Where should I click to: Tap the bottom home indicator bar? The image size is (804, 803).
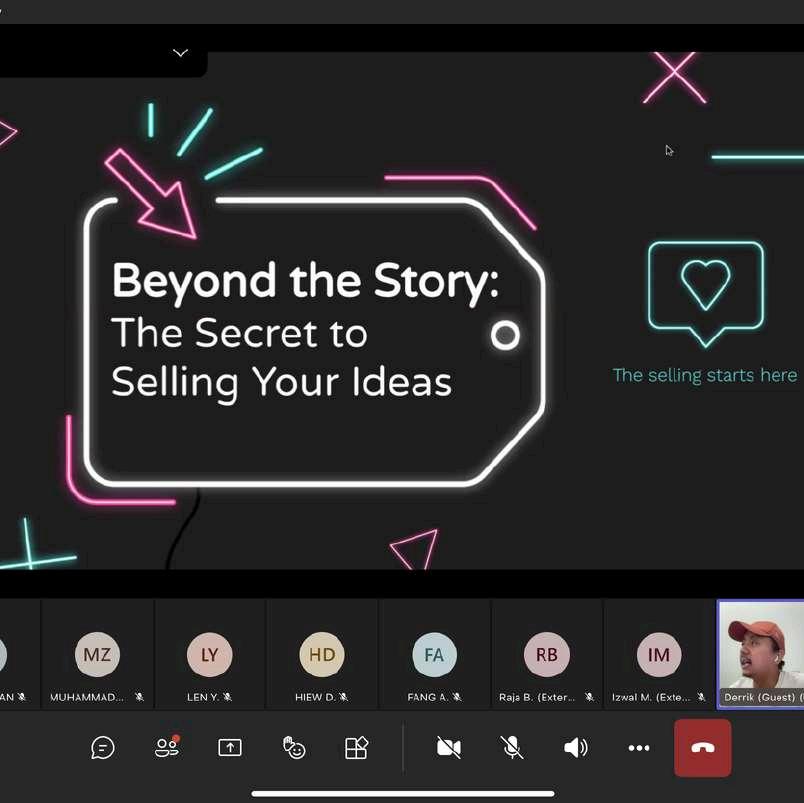[x=403, y=794]
